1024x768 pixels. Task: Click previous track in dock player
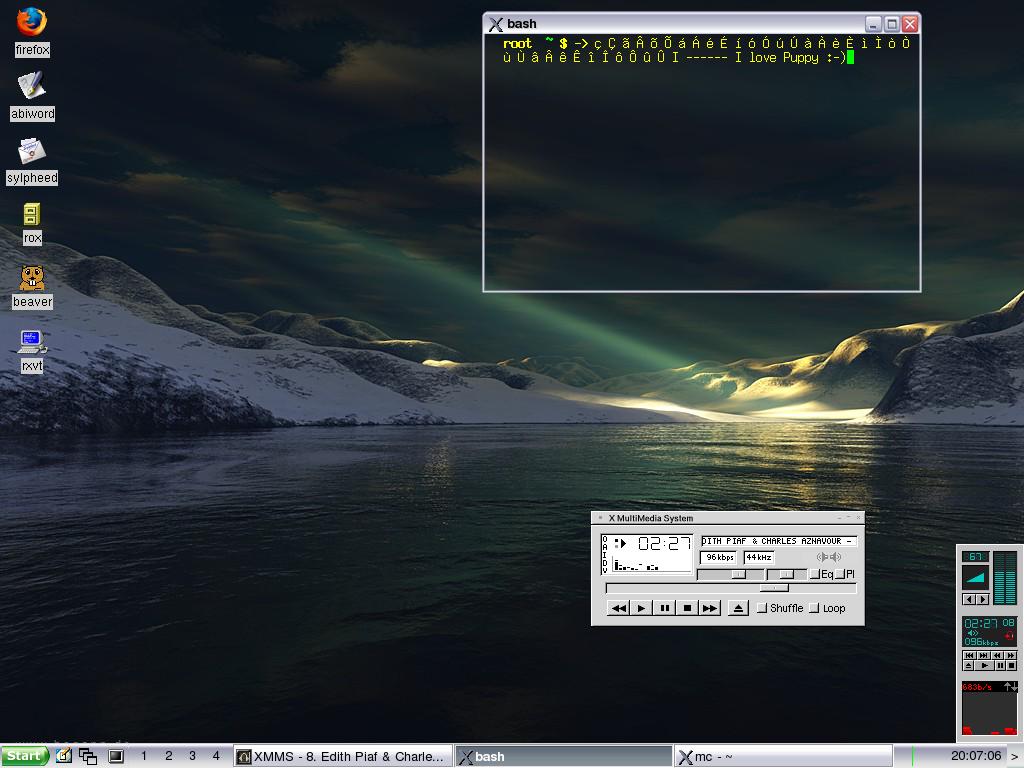pyautogui.click(x=970, y=656)
